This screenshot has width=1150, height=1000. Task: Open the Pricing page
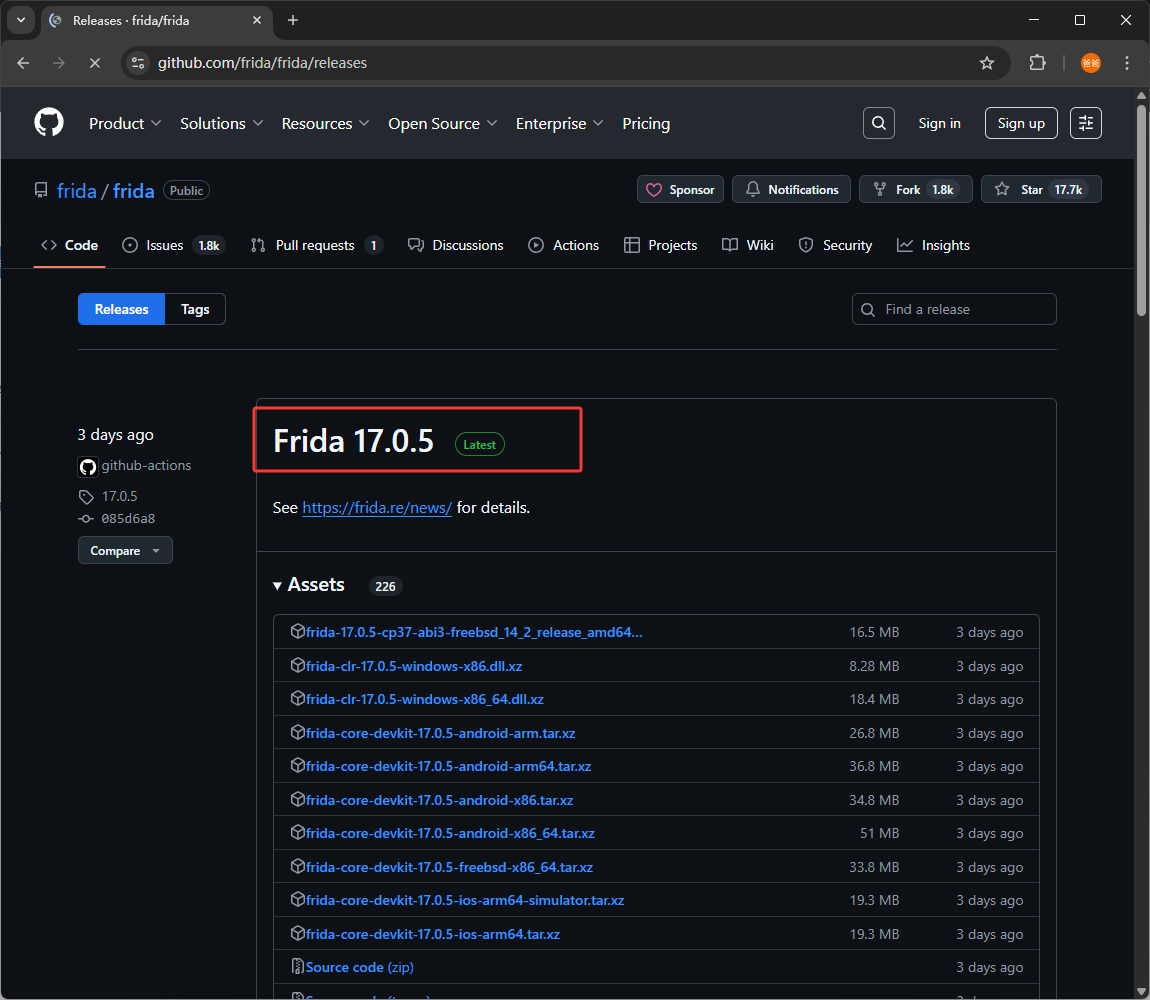coord(646,123)
